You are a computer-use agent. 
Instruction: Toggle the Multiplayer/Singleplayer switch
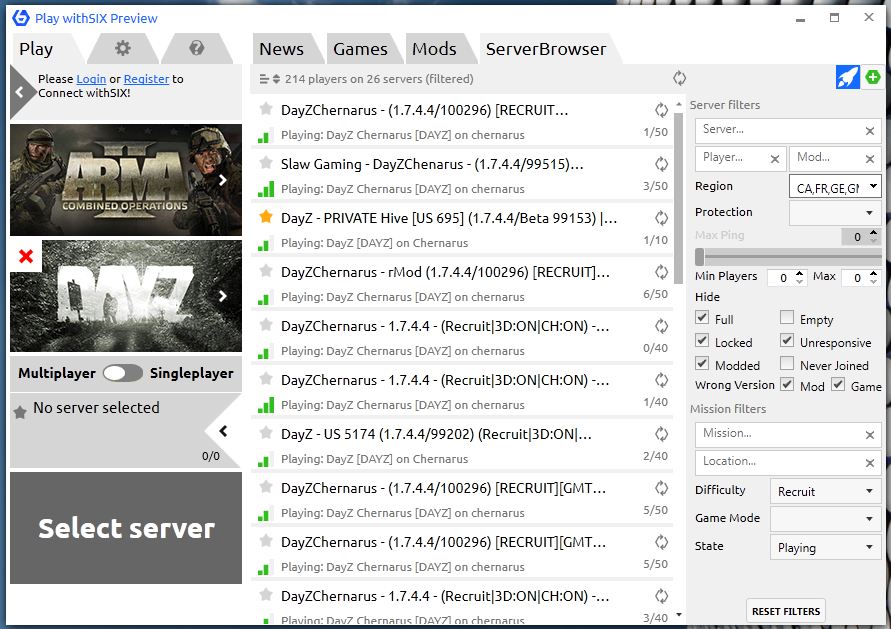[x=123, y=373]
